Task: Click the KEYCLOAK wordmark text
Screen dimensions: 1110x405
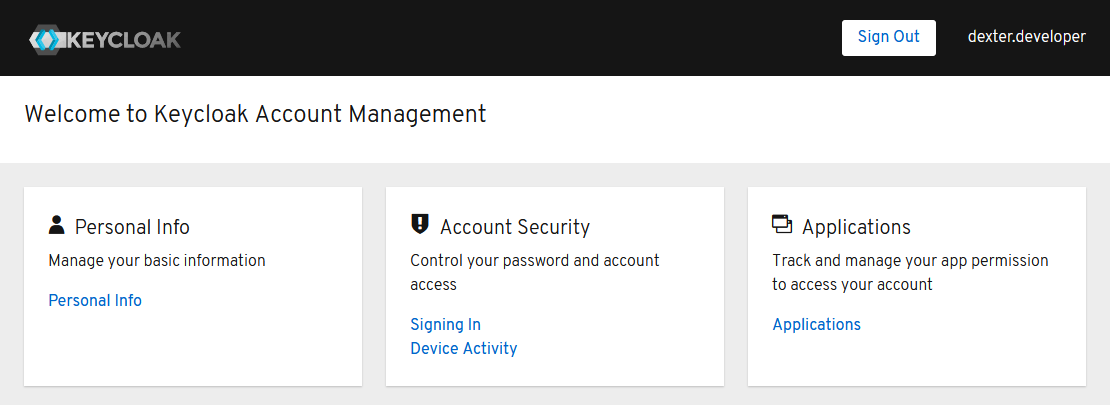Action: pos(123,40)
